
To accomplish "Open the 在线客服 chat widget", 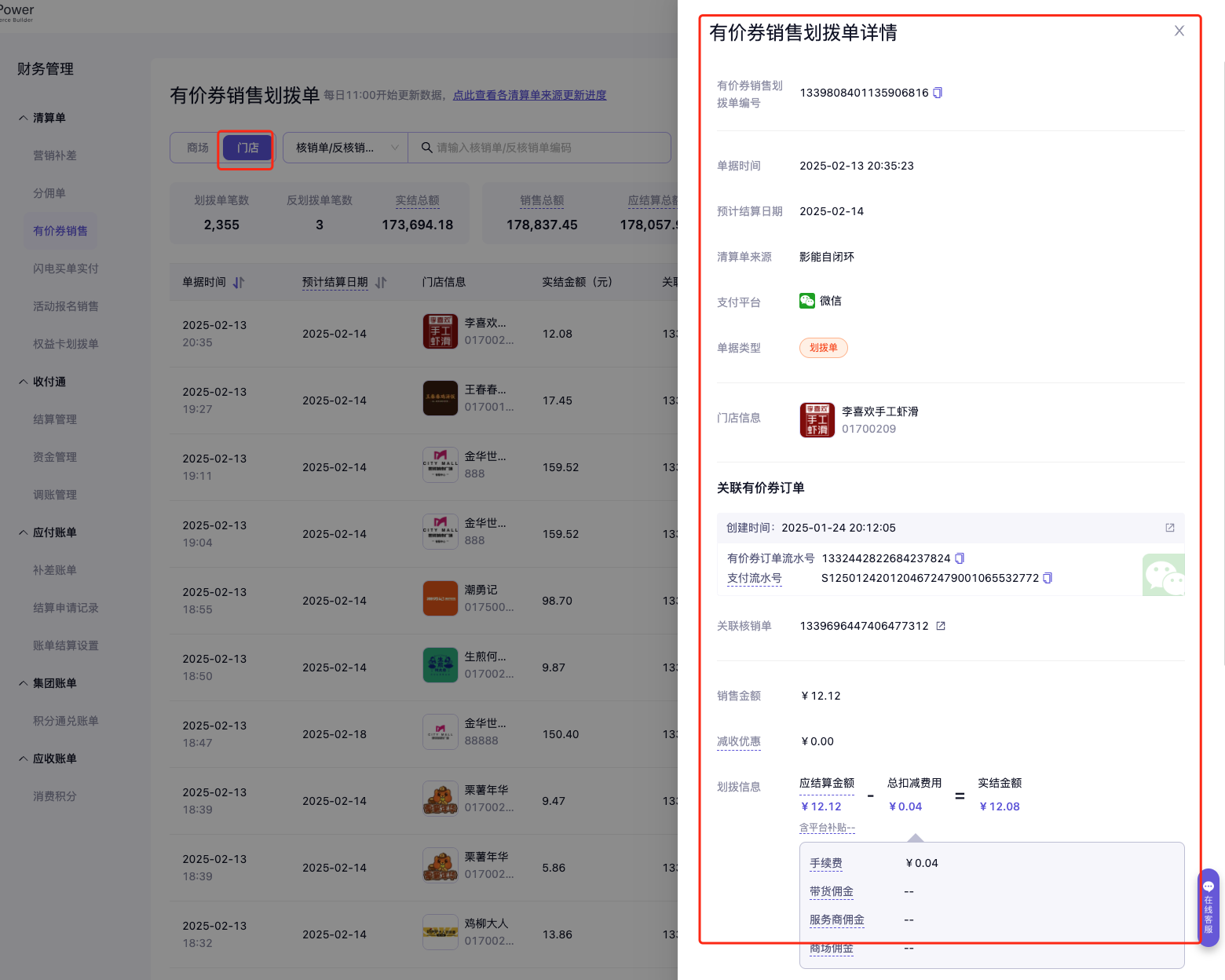I will [x=1208, y=907].
